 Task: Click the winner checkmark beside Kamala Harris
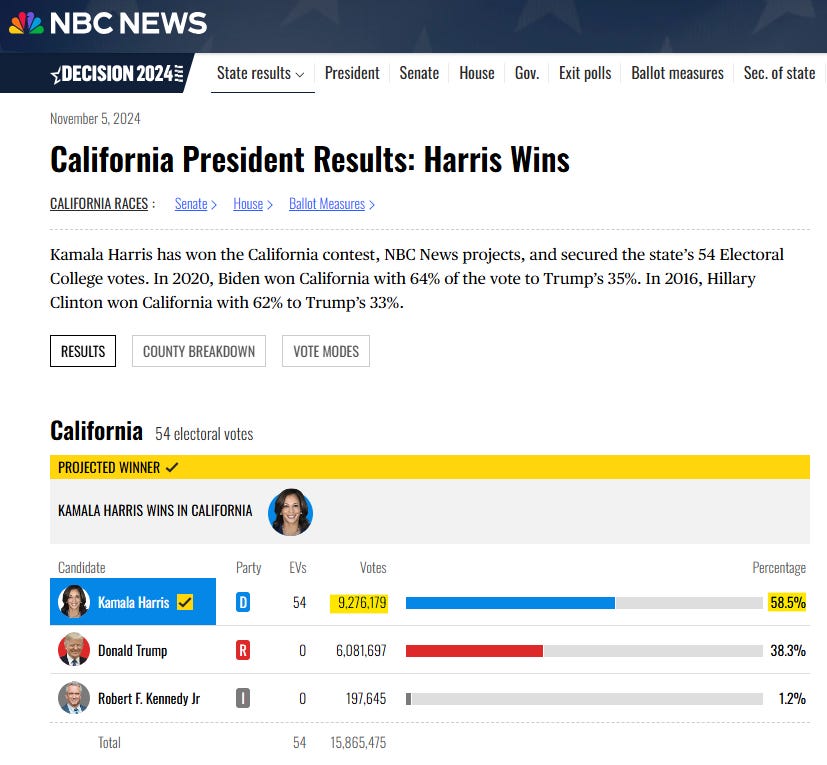(185, 602)
